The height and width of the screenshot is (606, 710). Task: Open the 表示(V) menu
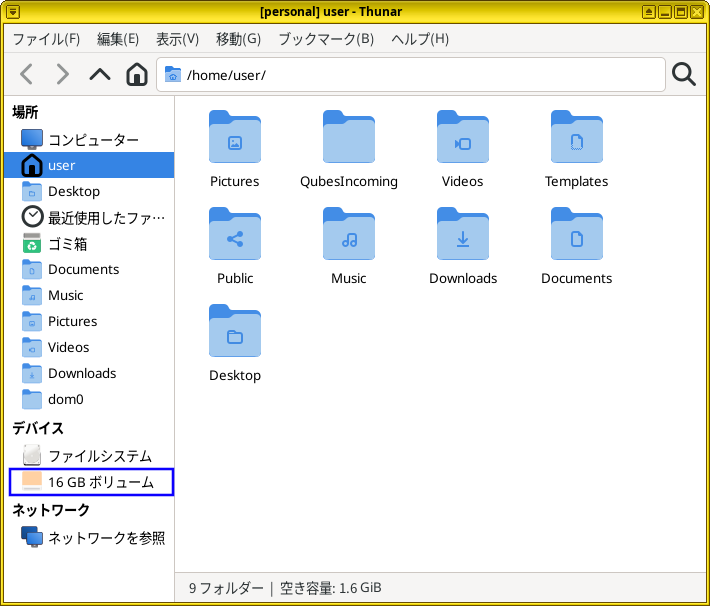coord(178,39)
